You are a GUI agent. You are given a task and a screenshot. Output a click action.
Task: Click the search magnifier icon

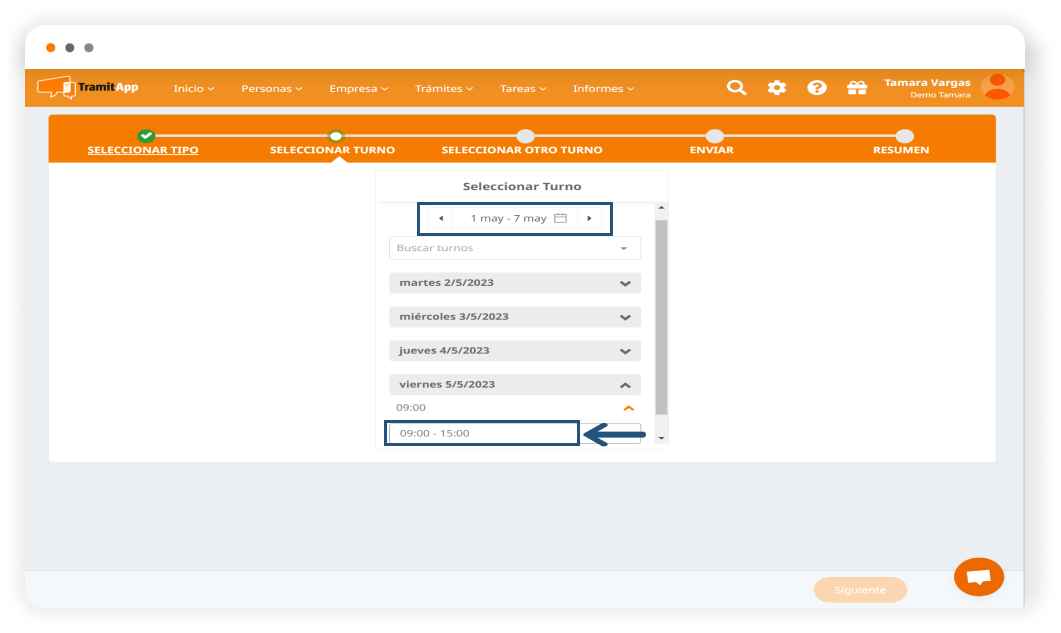[x=736, y=88]
